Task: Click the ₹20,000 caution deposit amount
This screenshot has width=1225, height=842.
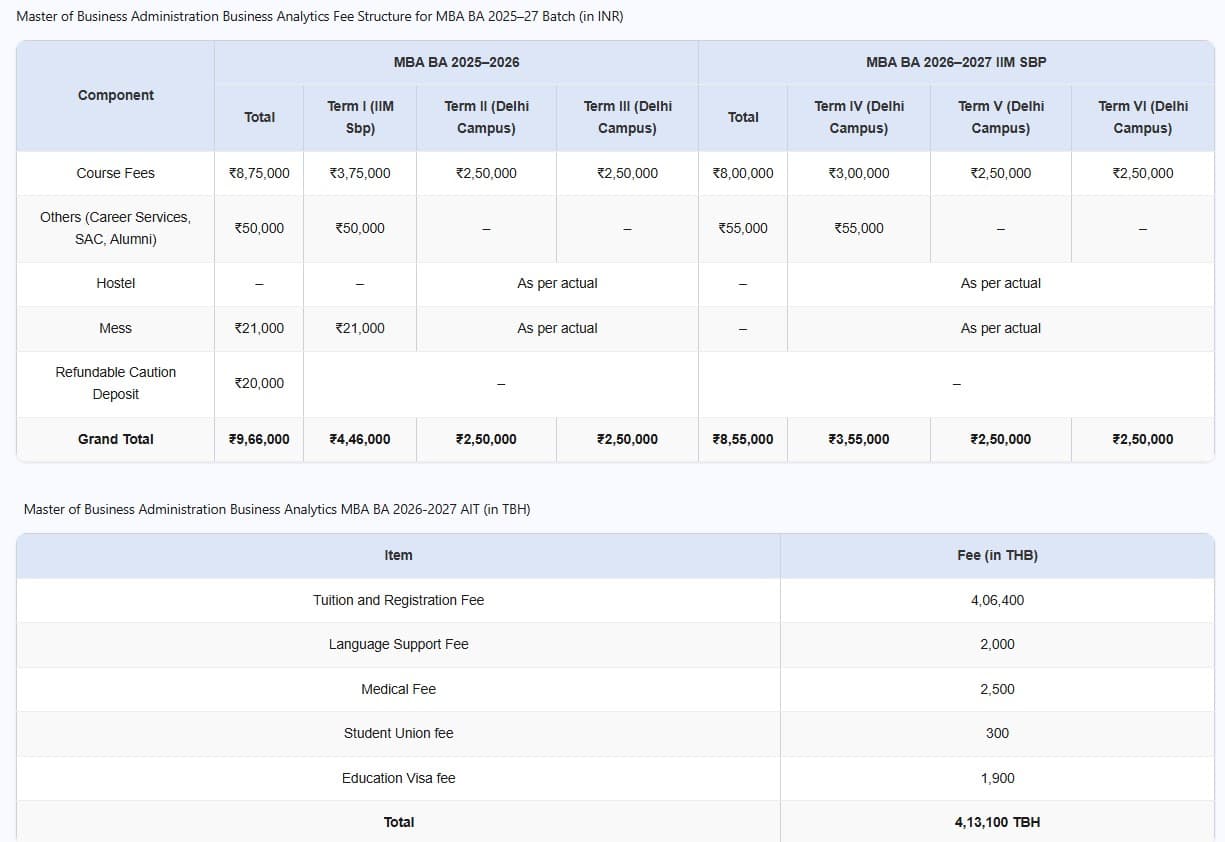Action: coord(259,383)
